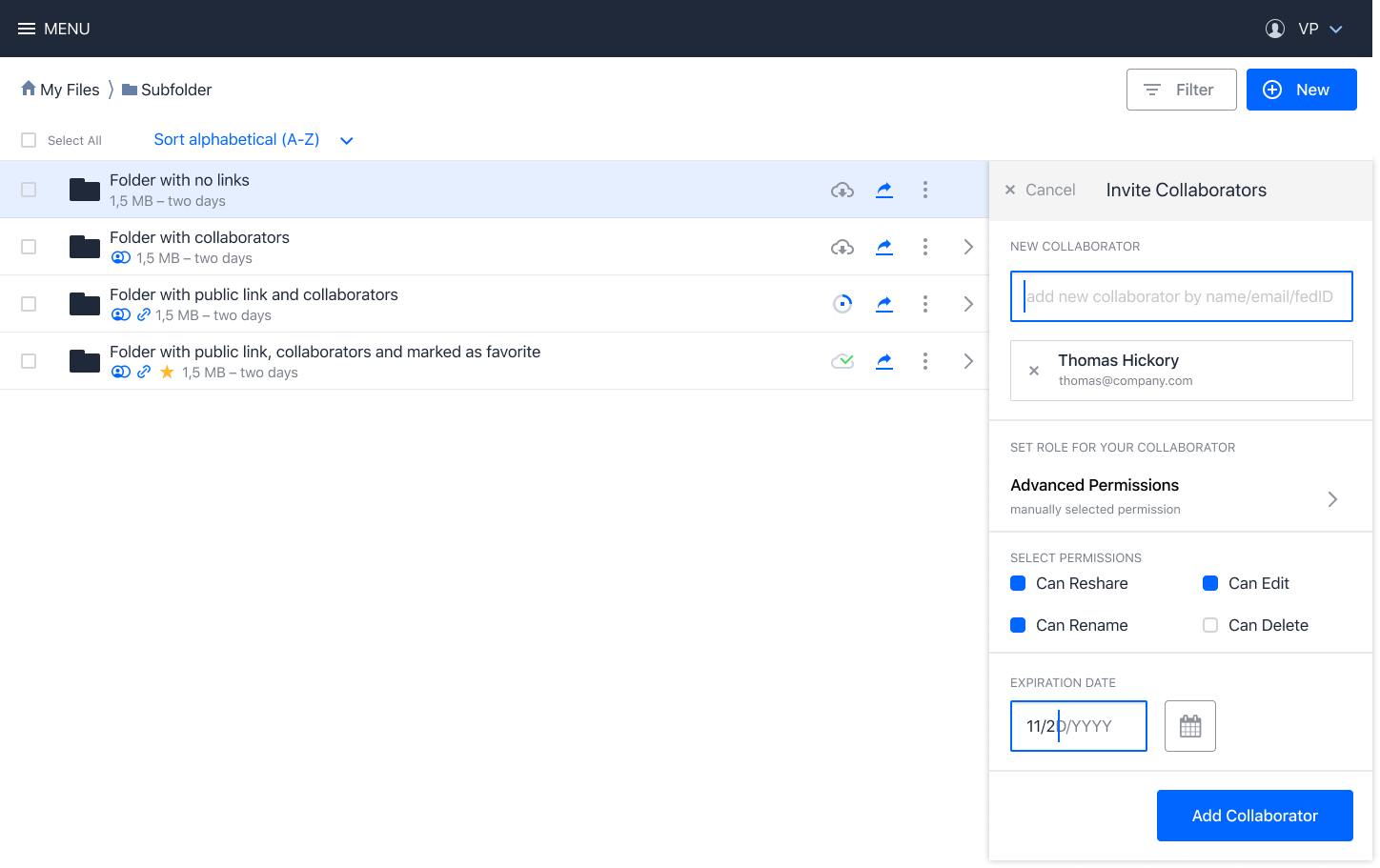Click share icon for Folder with no links
Screen dimensions: 1380x868
coord(884,190)
